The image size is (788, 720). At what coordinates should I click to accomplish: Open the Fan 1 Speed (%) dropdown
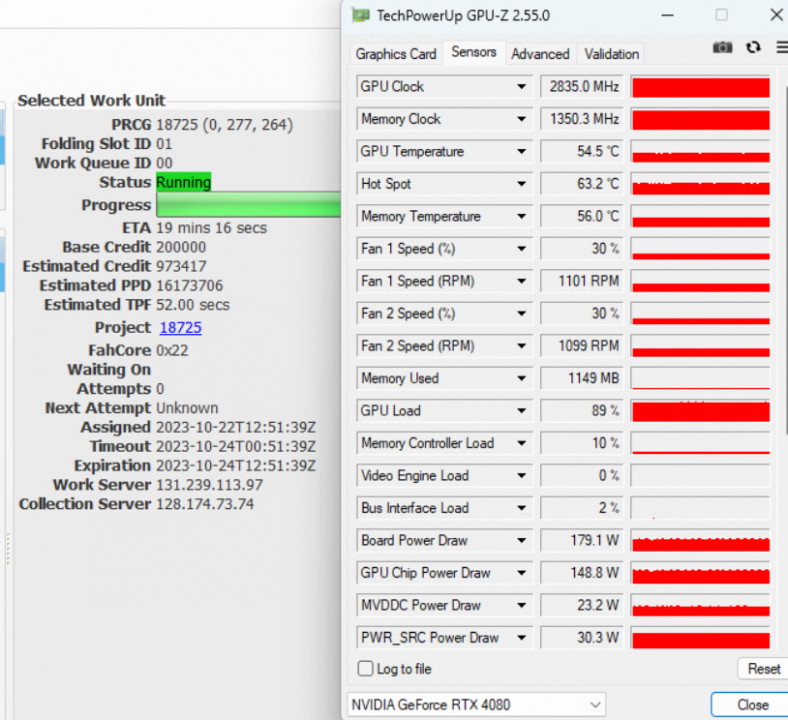522,249
